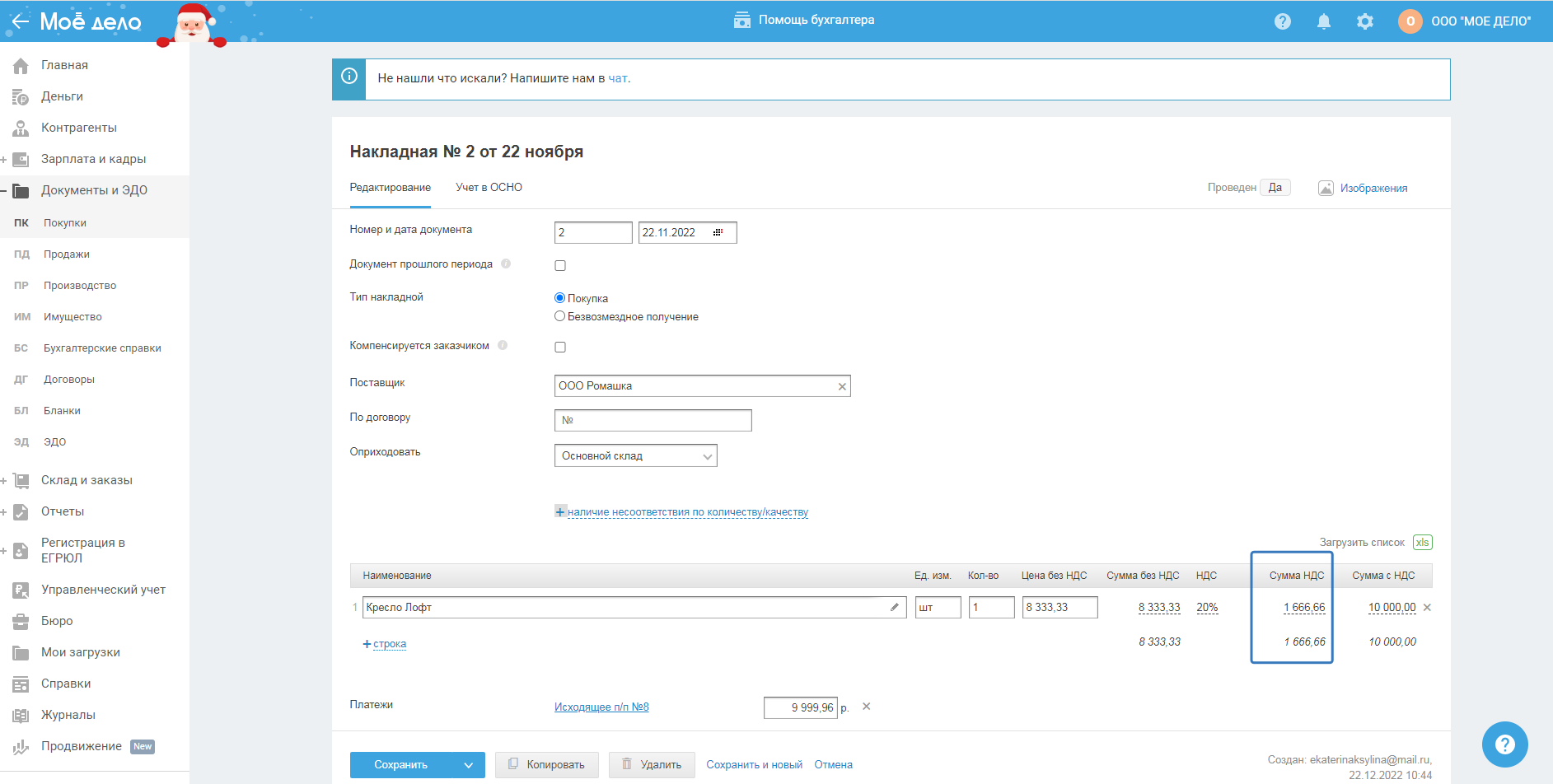This screenshot has height=784, width=1553.
Task: Open Исходящее п/п №8 payment link
Action: [601, 707]
